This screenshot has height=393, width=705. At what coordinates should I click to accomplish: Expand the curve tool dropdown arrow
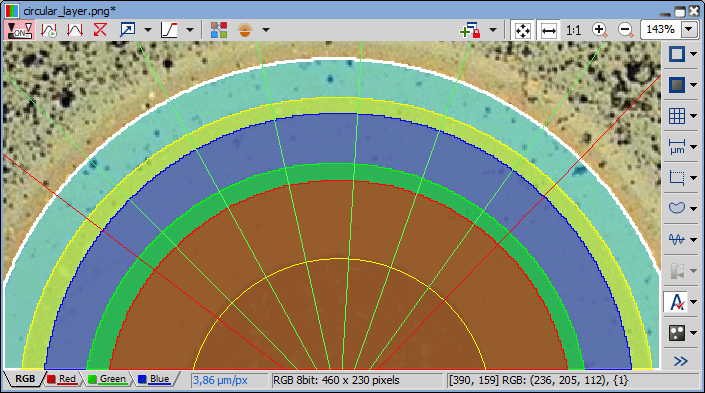point(190,30)
